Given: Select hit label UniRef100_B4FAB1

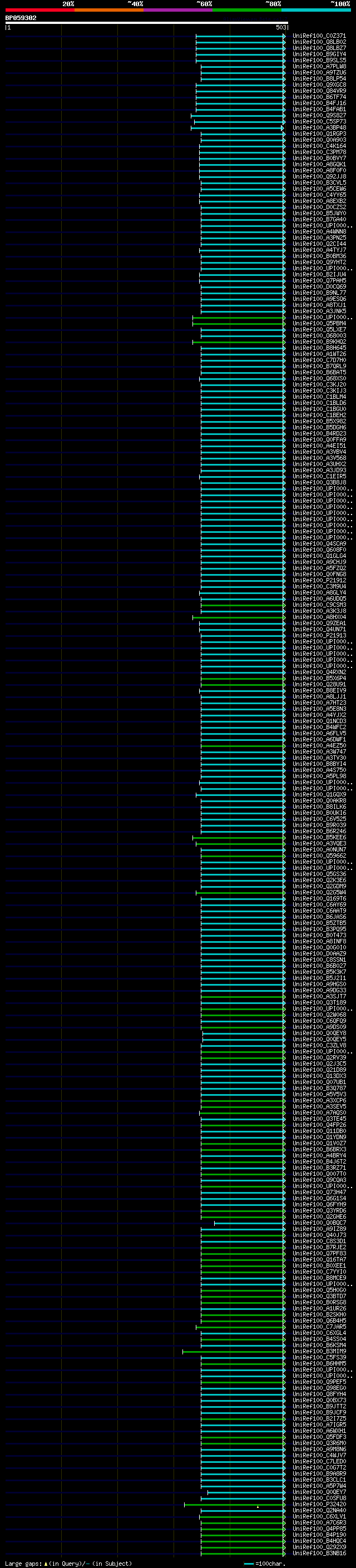Looking at the screenshot, I should [319, 110].
